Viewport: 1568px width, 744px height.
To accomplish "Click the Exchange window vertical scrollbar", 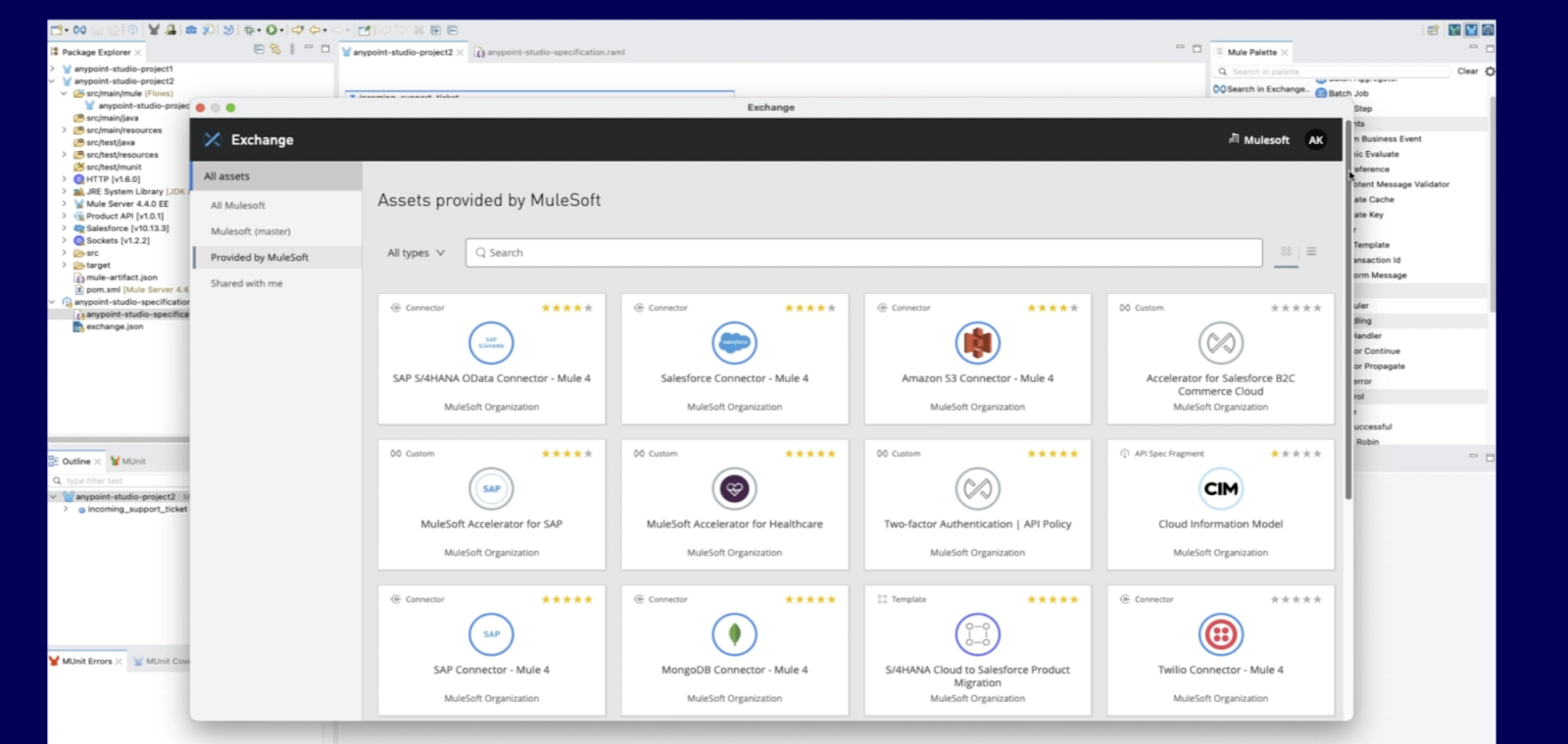I will point(1347,309).
